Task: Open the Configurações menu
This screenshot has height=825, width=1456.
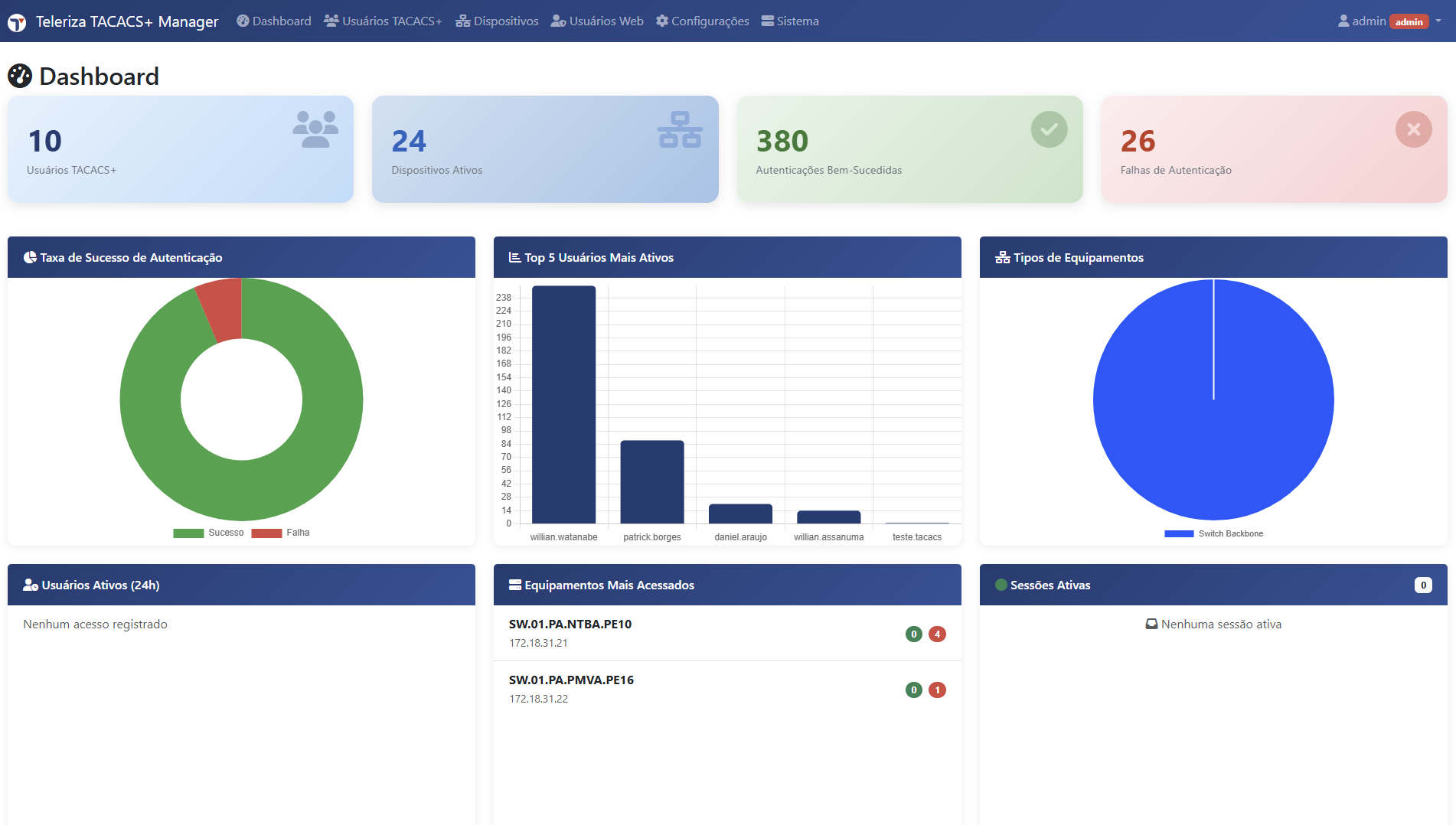Action: pyautogui.click(x=702, y=21)
